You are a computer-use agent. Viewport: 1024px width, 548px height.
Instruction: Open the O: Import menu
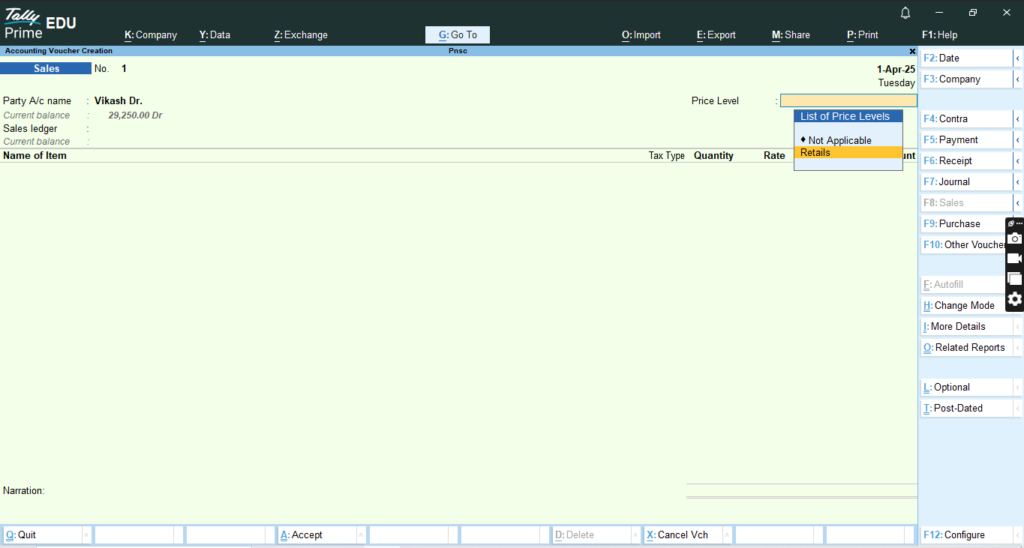641,35
